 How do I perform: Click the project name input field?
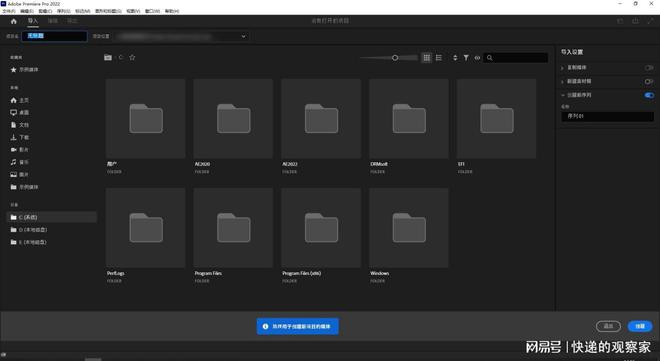pyautogui.click(x=54, y=36)
